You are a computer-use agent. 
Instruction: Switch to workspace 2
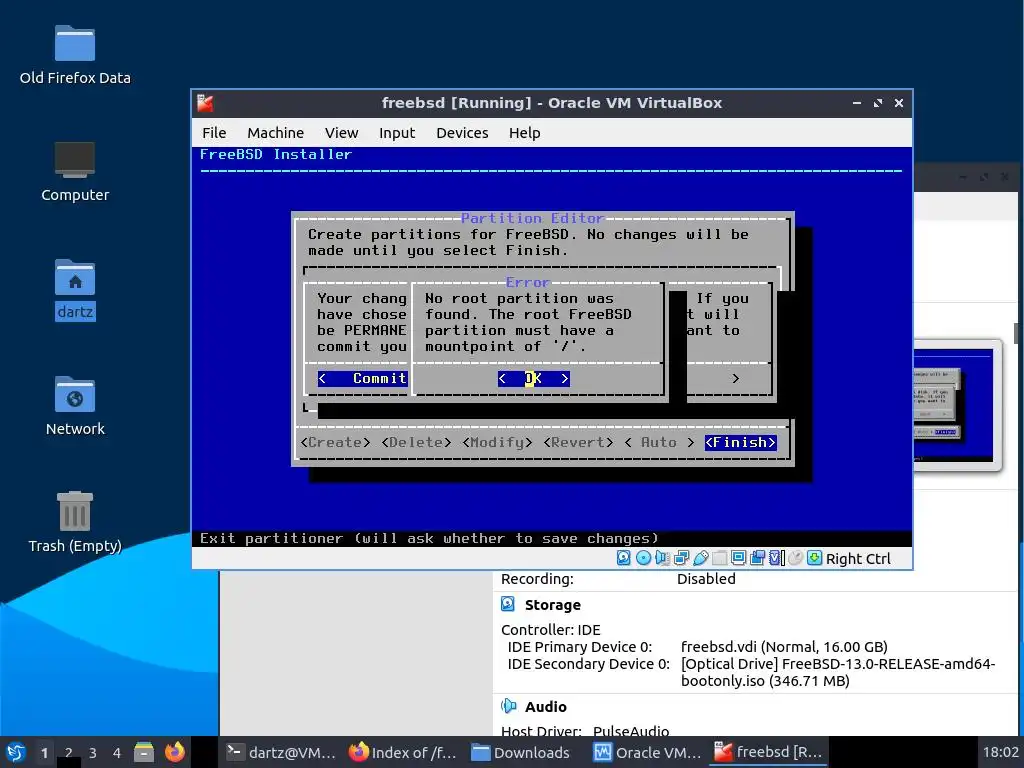(69, 752)
